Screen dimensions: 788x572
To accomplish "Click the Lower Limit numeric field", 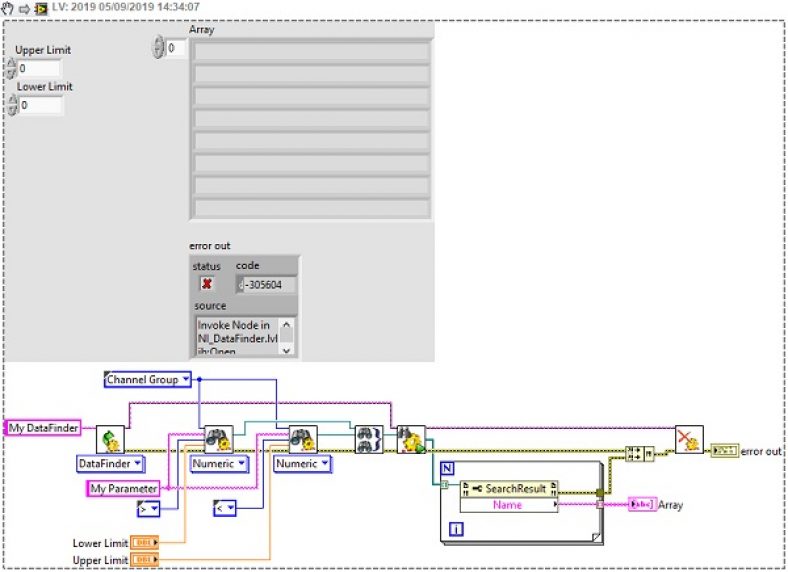I will 41,105.
